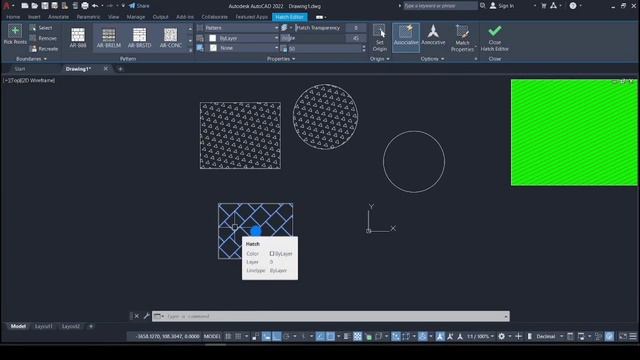
Task: Click the Sign In button
Action: pyautogui.click(x=502, y=6)
